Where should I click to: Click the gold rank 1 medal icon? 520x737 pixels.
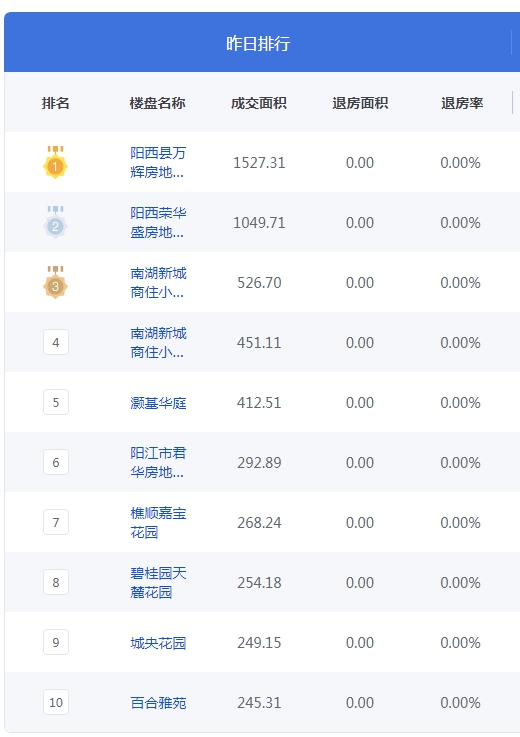click(x=55, y=162)
